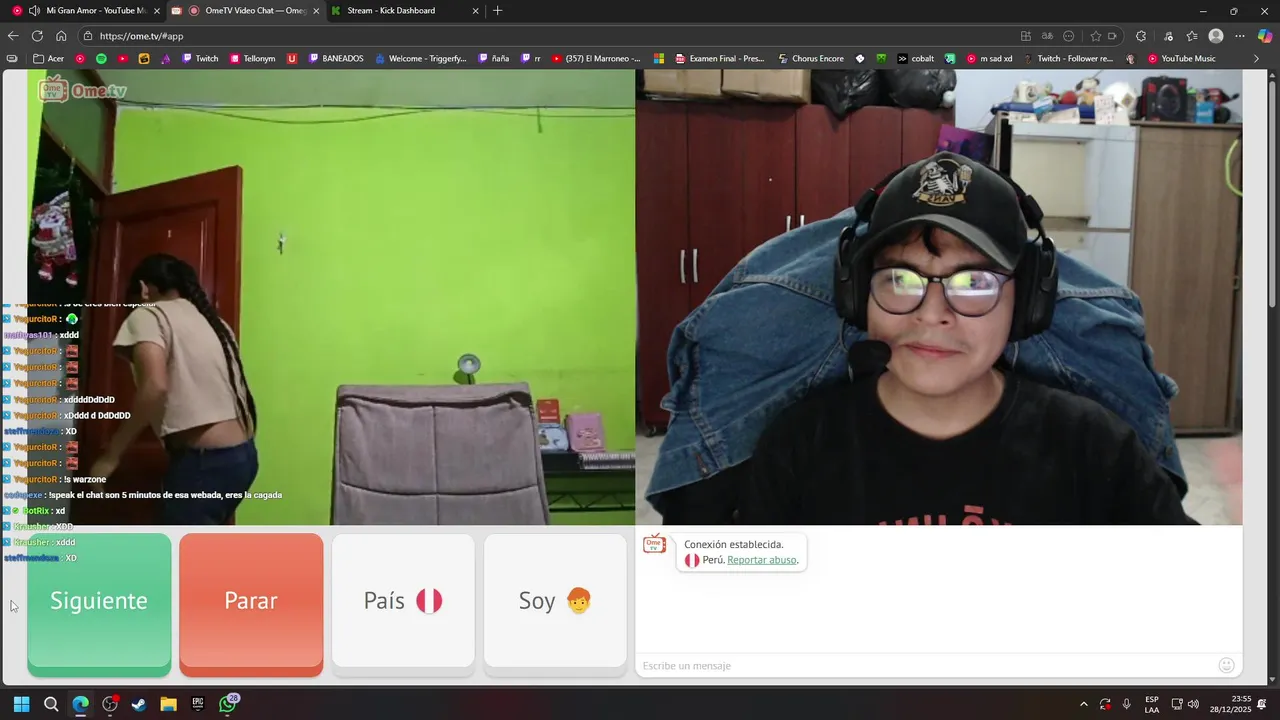Image resolution: width=1280 pixels, height=720 pixels.
Task: Open Windows taskbar search
Action: pyautogui.click(x=51, y=704)
